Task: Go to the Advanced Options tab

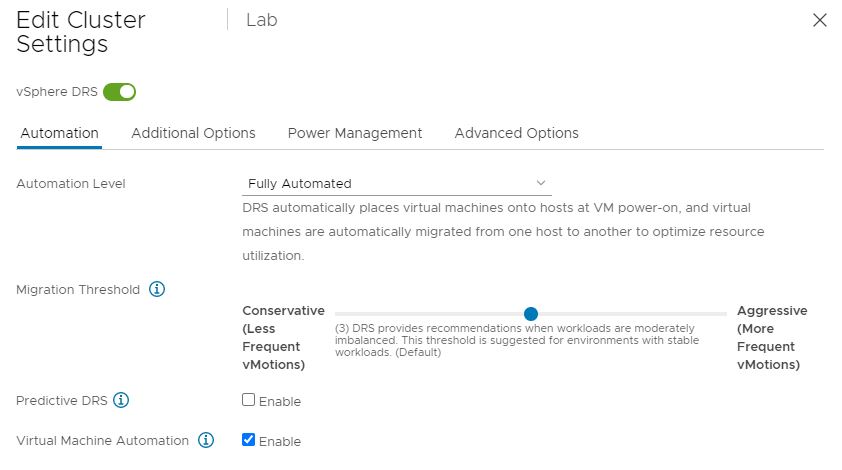Action: coord(517,133)
